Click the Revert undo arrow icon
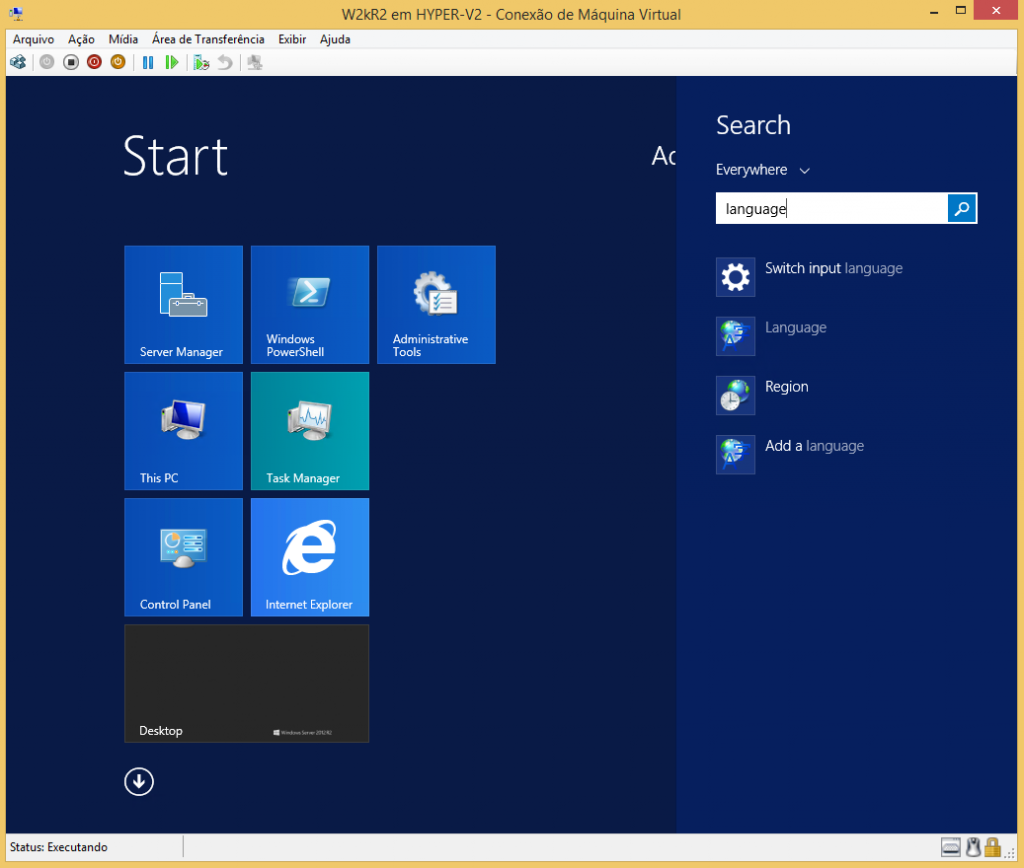The image size is (1024, 868). [225, 63]
